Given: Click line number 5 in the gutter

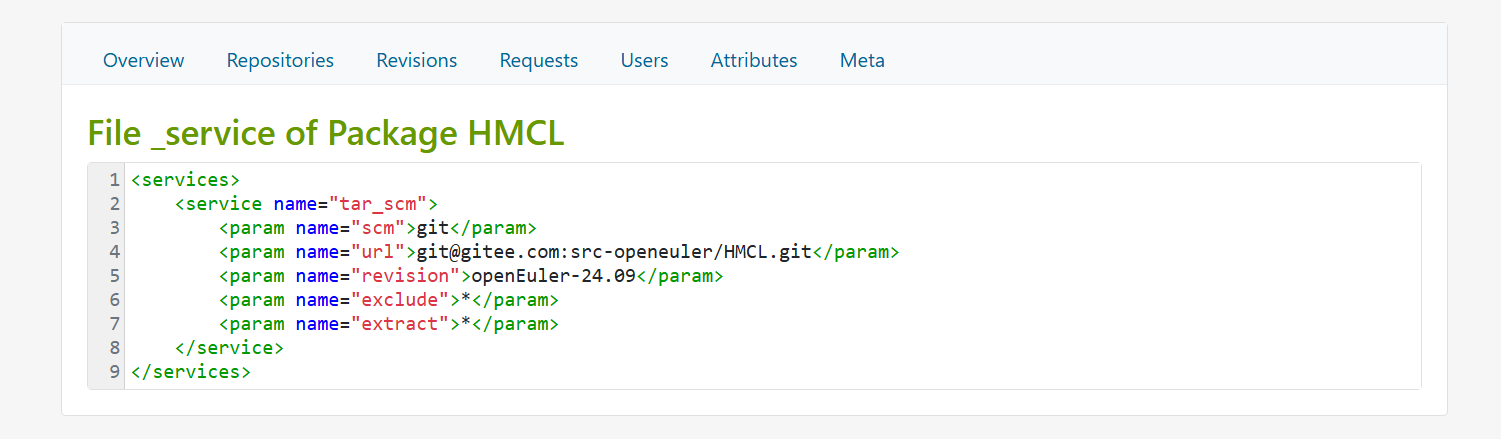Looking at the screenshot, I should click(x=114, y=276).
